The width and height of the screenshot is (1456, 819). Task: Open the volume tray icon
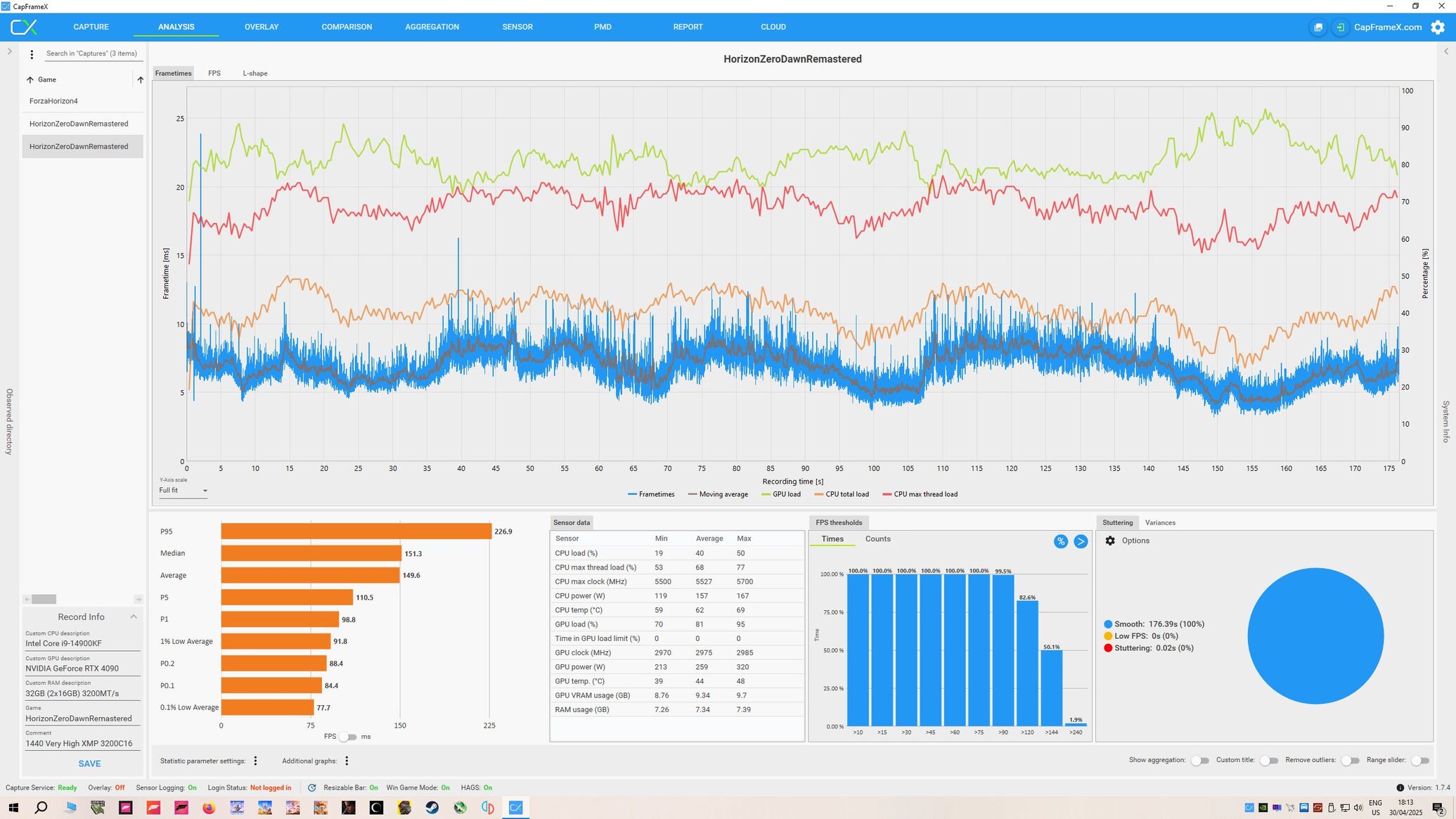(x=1358, y=808)
